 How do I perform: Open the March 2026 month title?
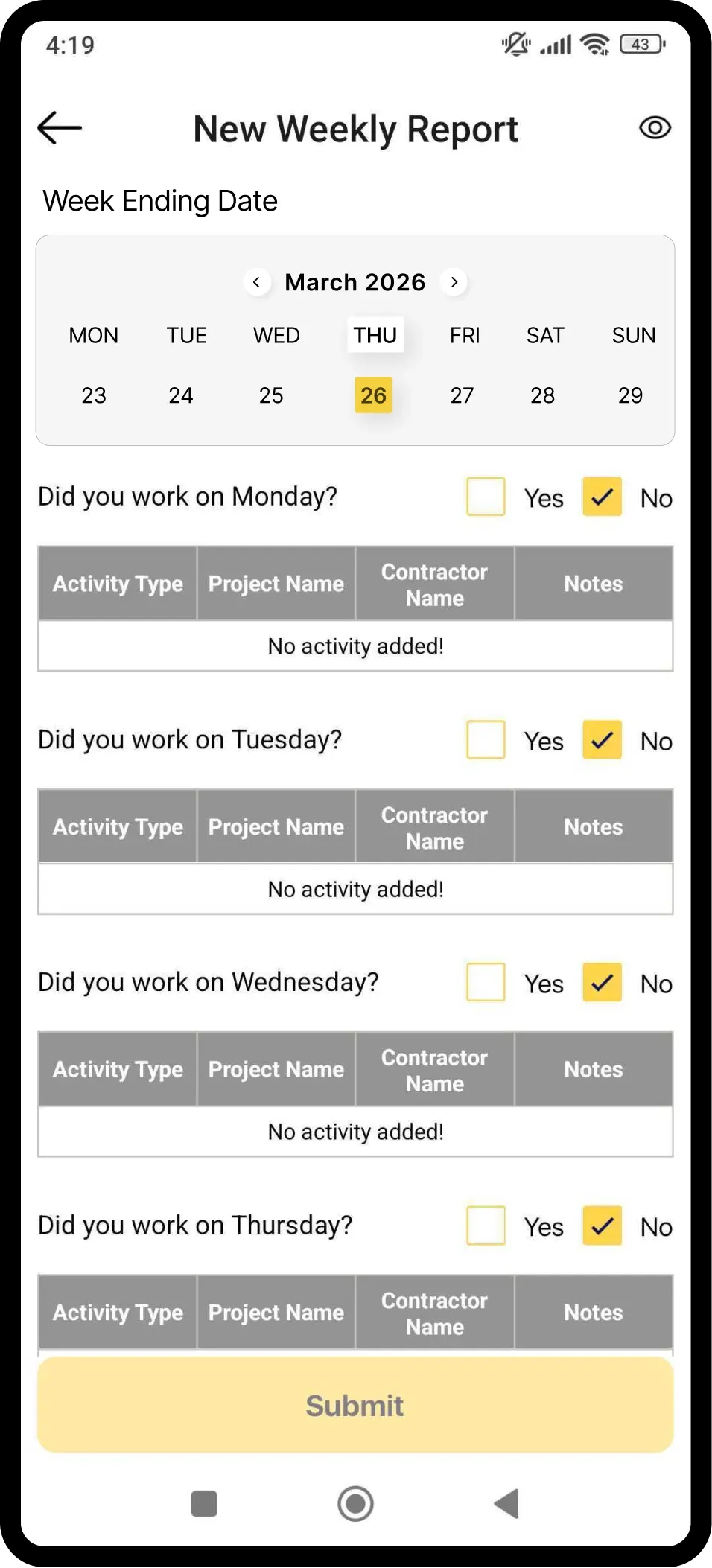click(355, 282)
